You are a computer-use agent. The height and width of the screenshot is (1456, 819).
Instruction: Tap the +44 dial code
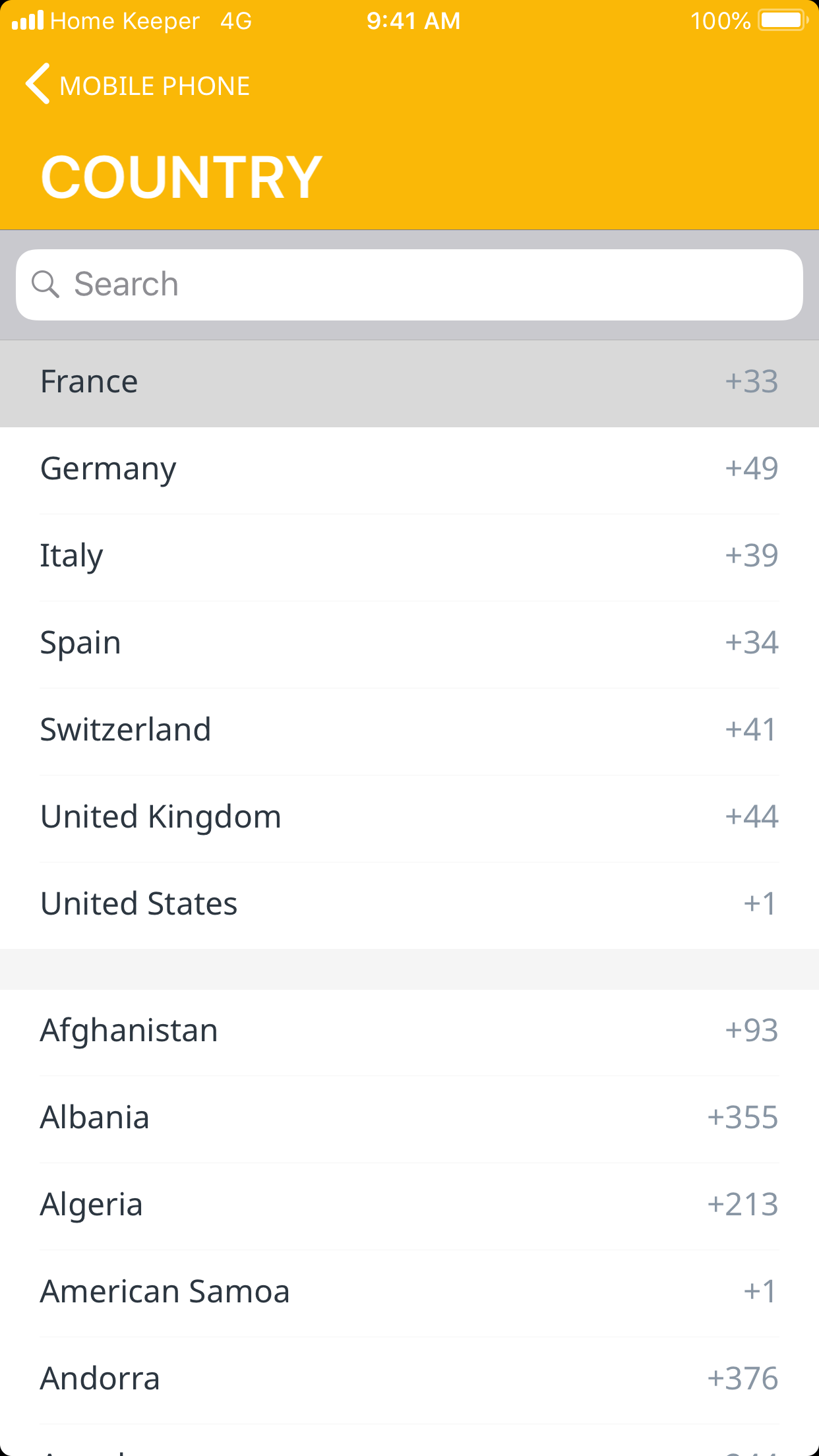[x=751, y=818]
